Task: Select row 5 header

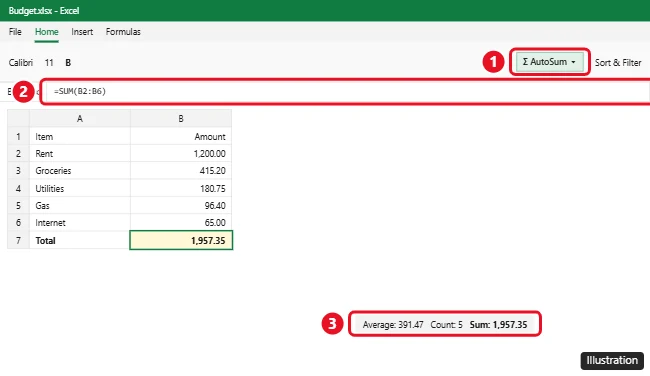Action: coord(18,205)
